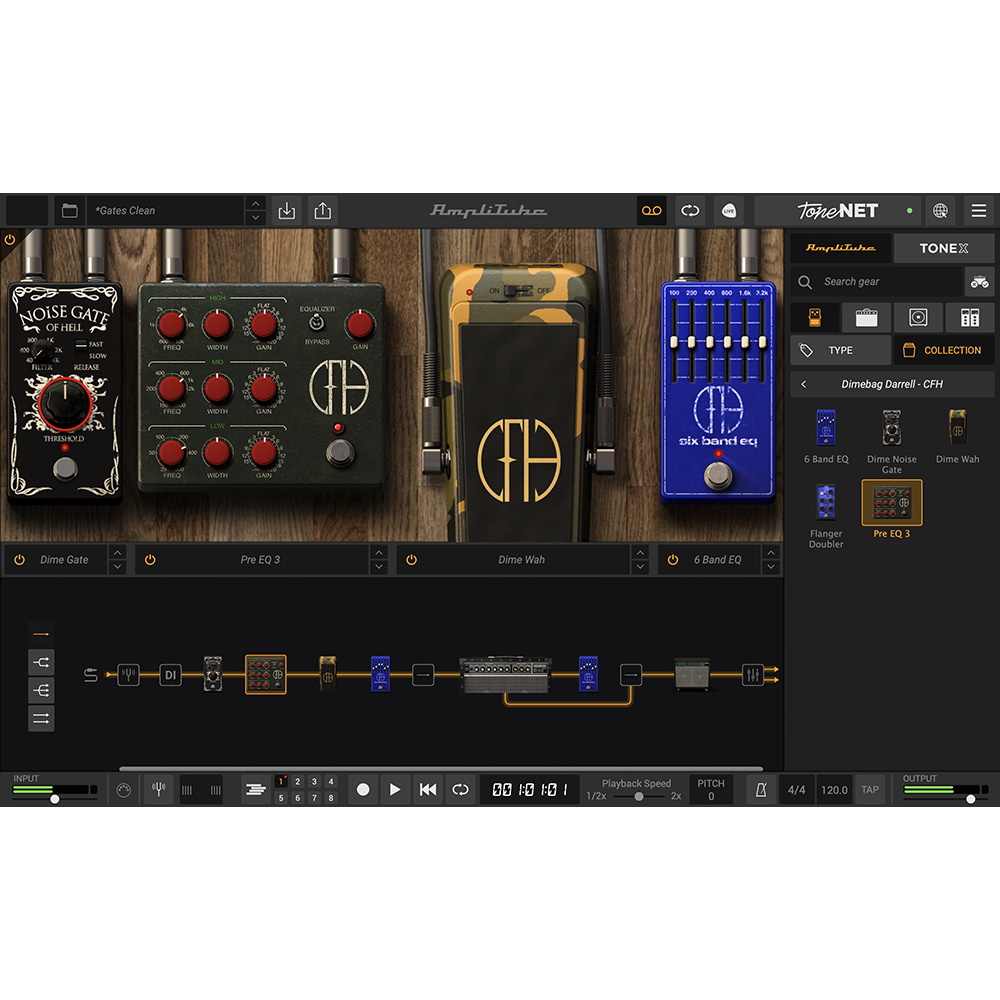
Task: Click the TYPE filter button
Action: click(840, 350)
